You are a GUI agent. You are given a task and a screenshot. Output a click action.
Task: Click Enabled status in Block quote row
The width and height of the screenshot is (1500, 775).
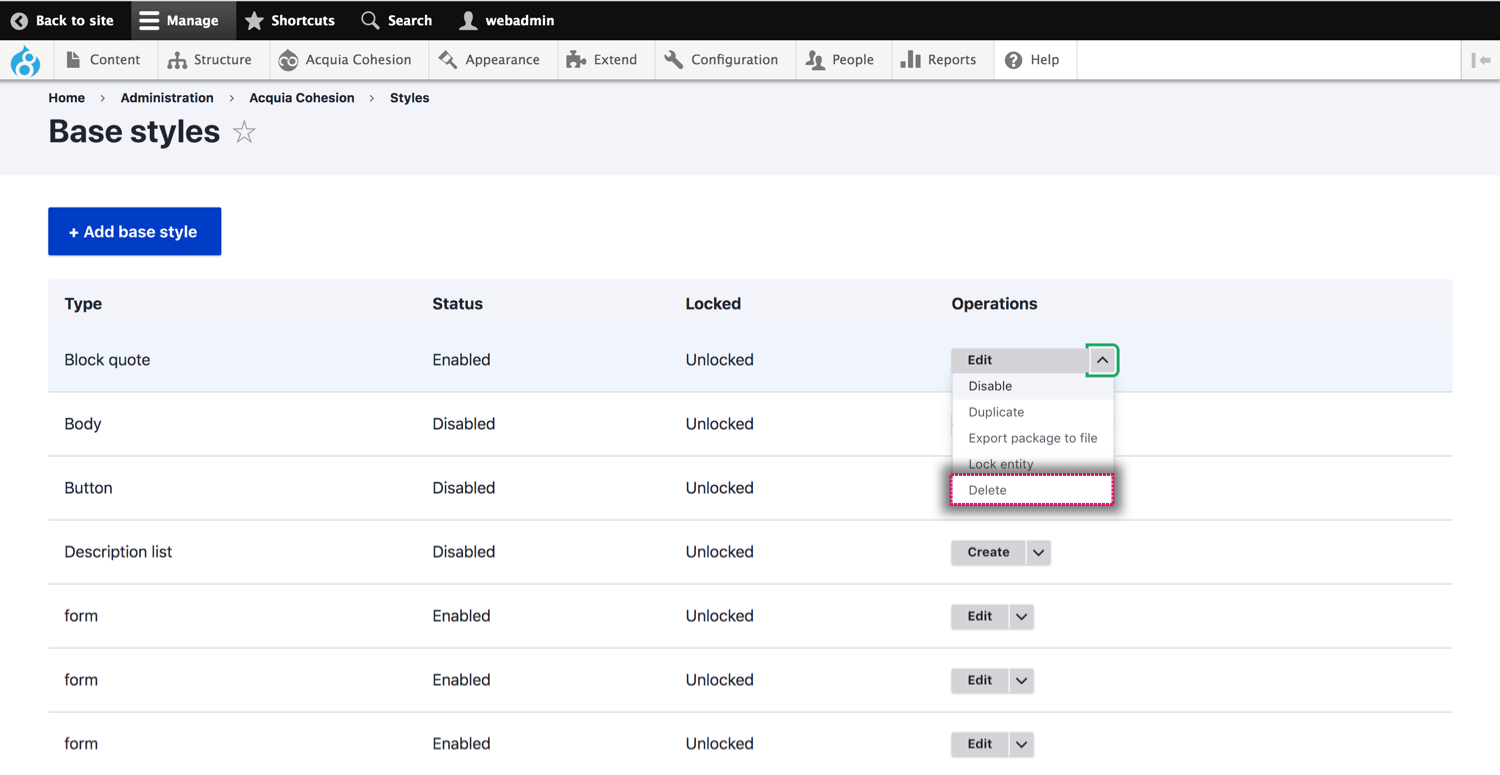click(x=461, y=360)
